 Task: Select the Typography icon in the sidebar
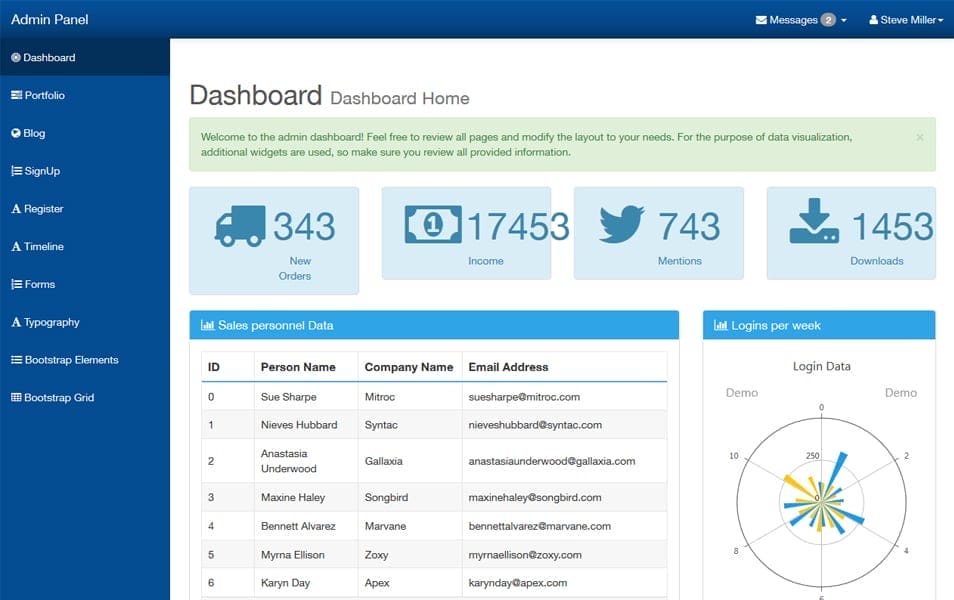point(15,322)
